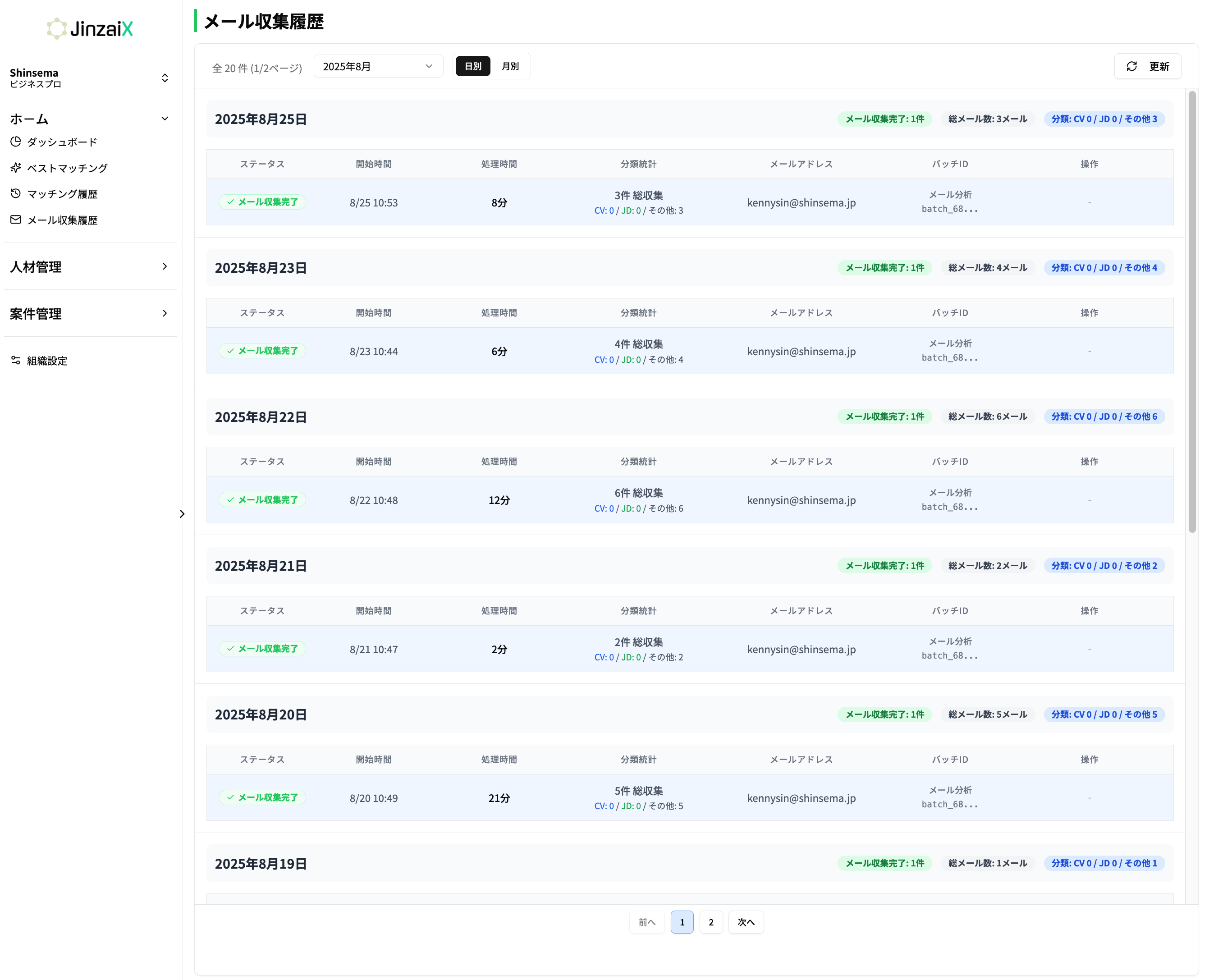Click the メール収集完了 status on the 8/23 row
Image resolution: width=1209 pixels, height=980 pixels.
pyautogui.click(x=262, y=351)
